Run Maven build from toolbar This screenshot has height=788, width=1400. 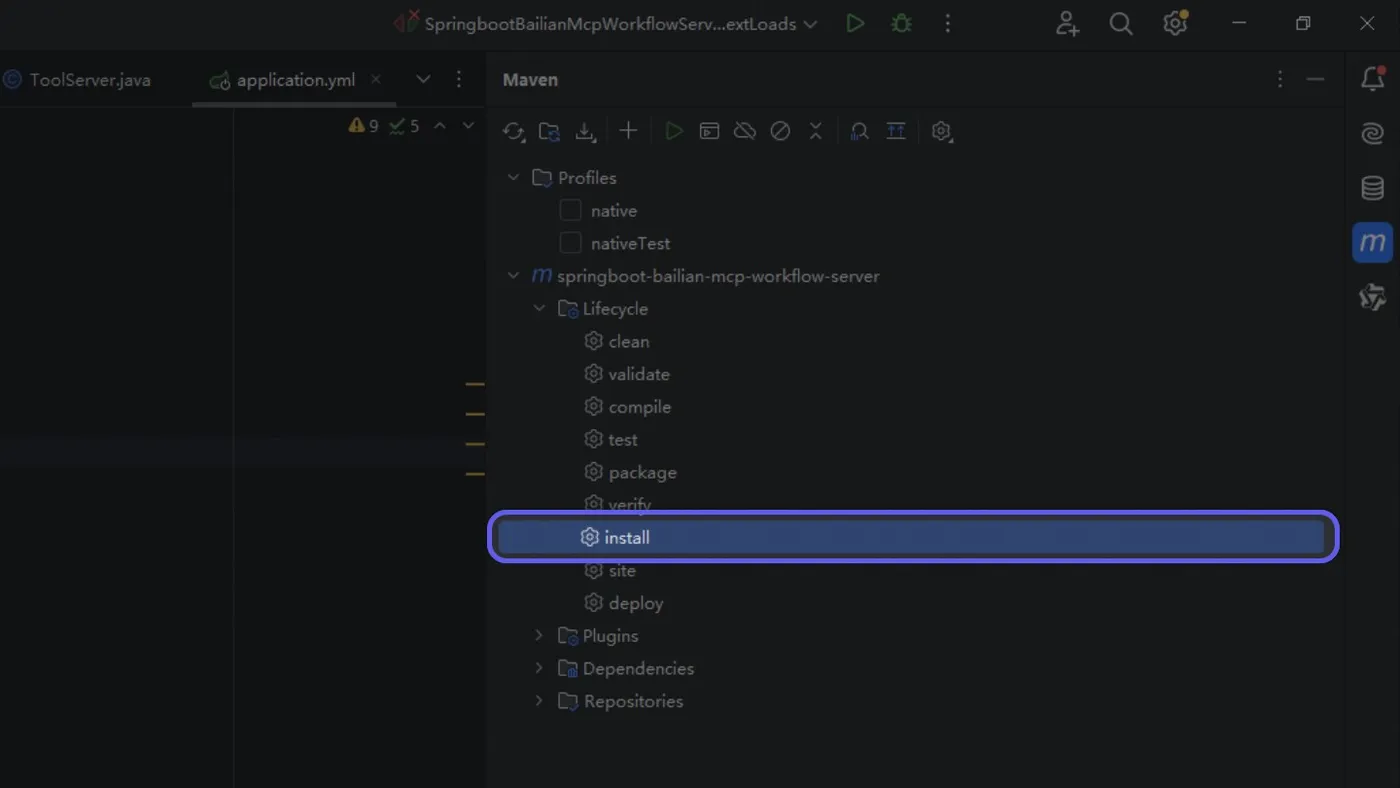coord(674,131)
